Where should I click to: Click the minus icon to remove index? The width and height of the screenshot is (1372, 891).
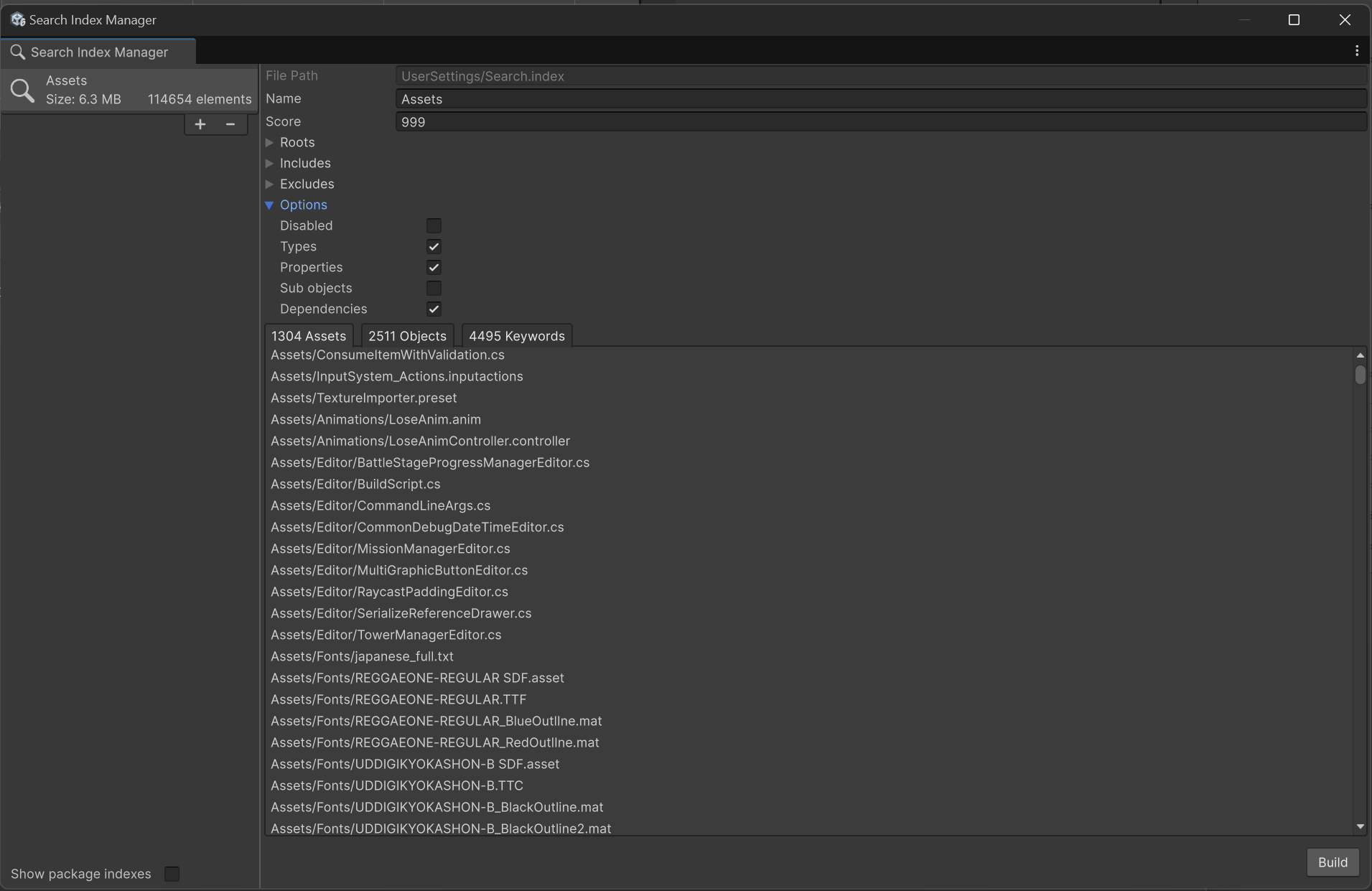(x=230, y=124)
